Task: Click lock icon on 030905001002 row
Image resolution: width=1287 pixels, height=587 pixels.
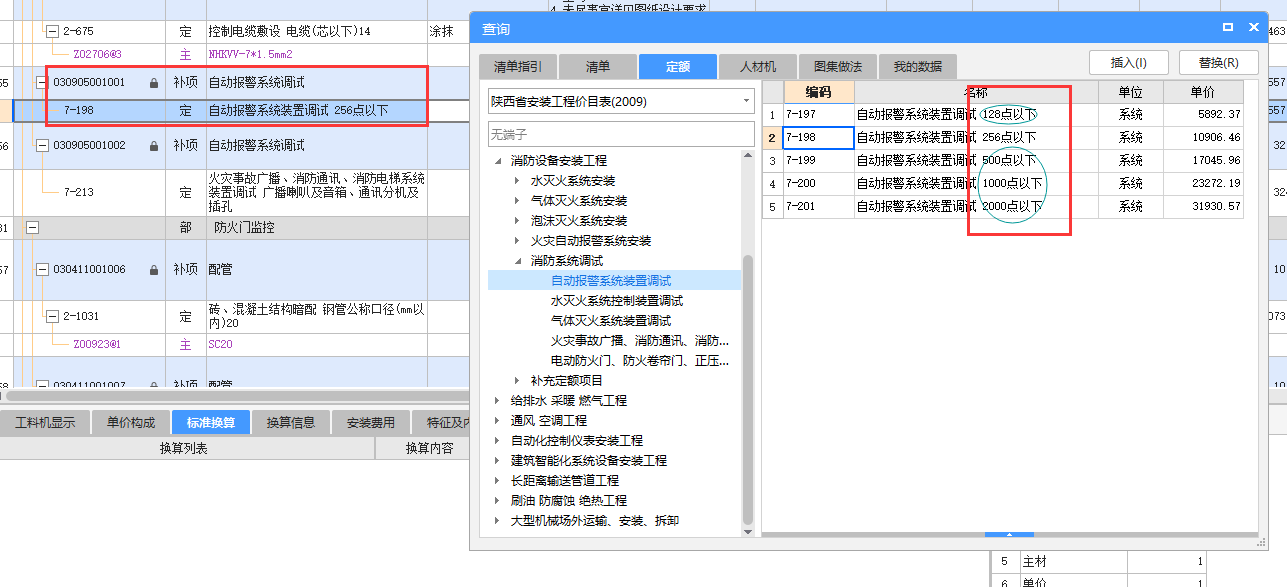Action: (x=153, y=146)
